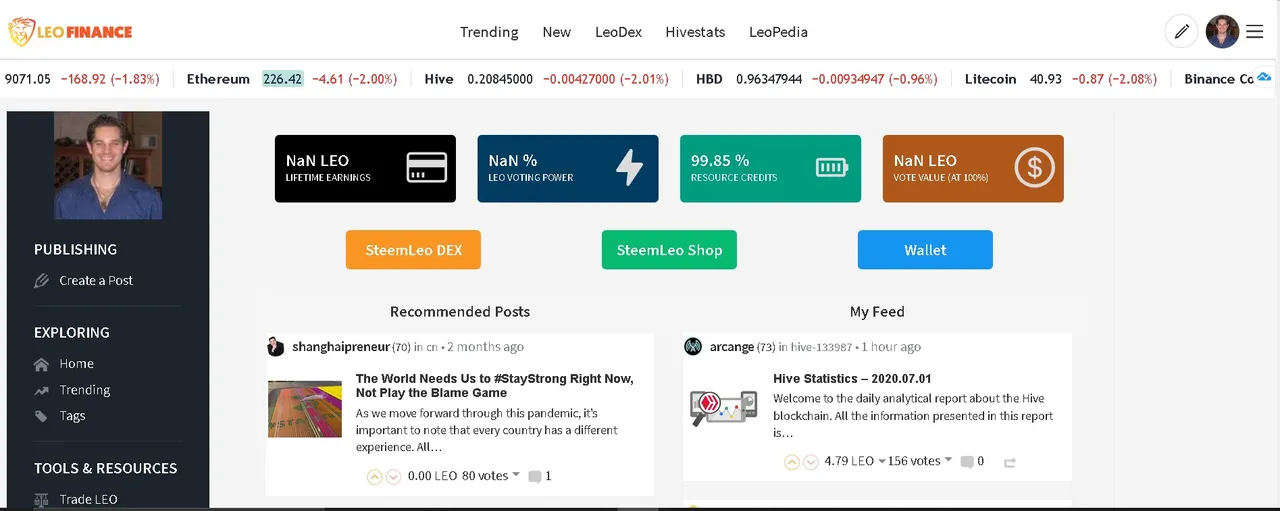Open New in top navigation
The image size is (1280, 511).
coord(557,32)
